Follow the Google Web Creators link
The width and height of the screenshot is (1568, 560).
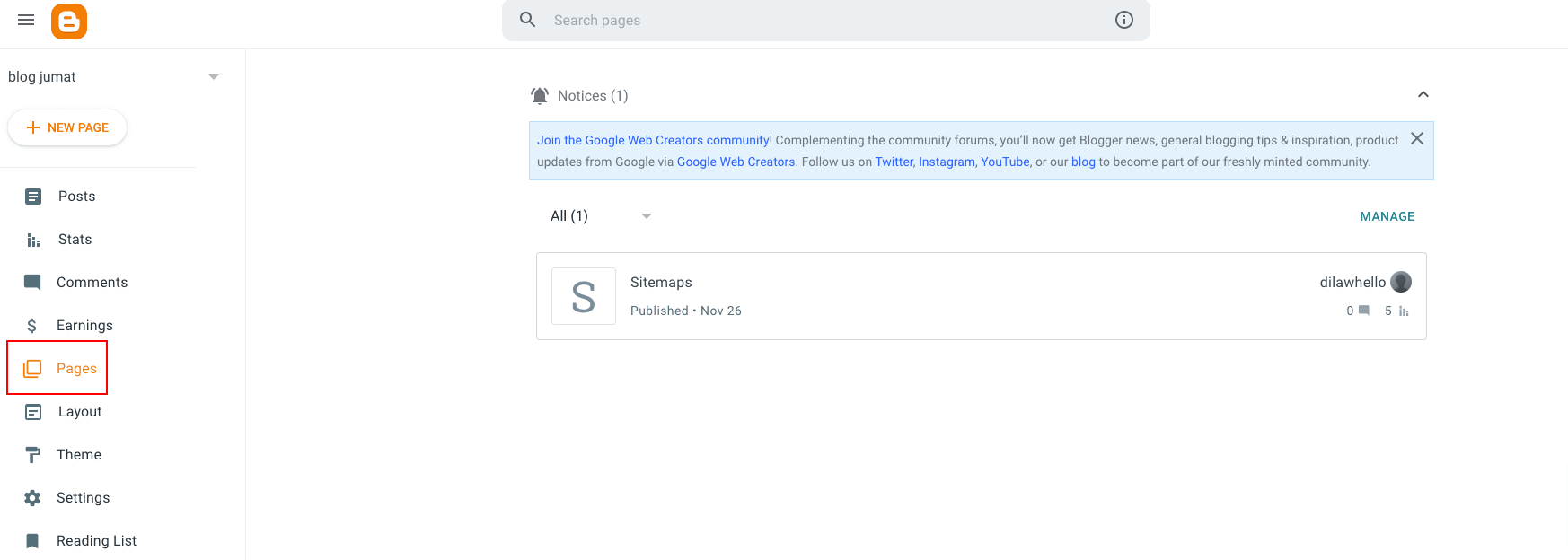[x=736, y=162]
